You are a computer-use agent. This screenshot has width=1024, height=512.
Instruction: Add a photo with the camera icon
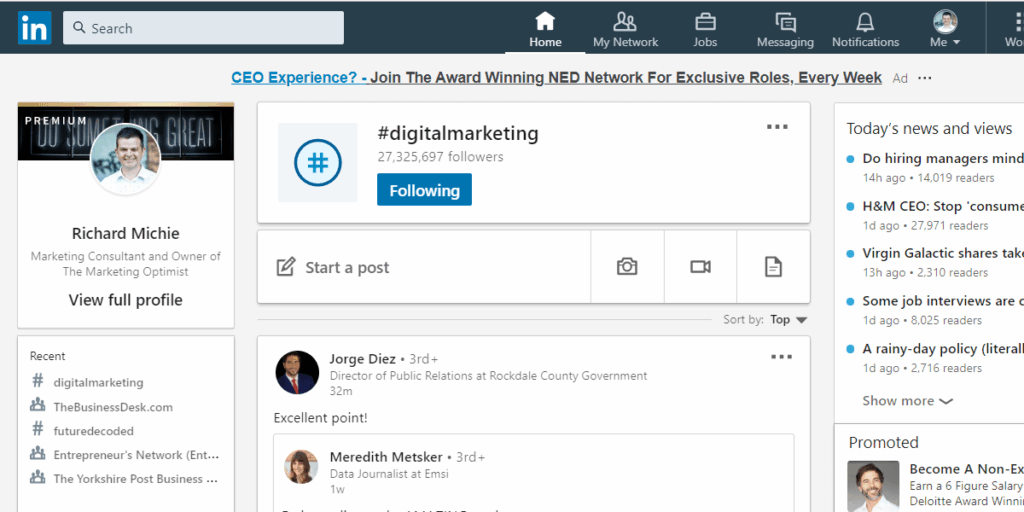pyautogui.click(x=627, y=266)
